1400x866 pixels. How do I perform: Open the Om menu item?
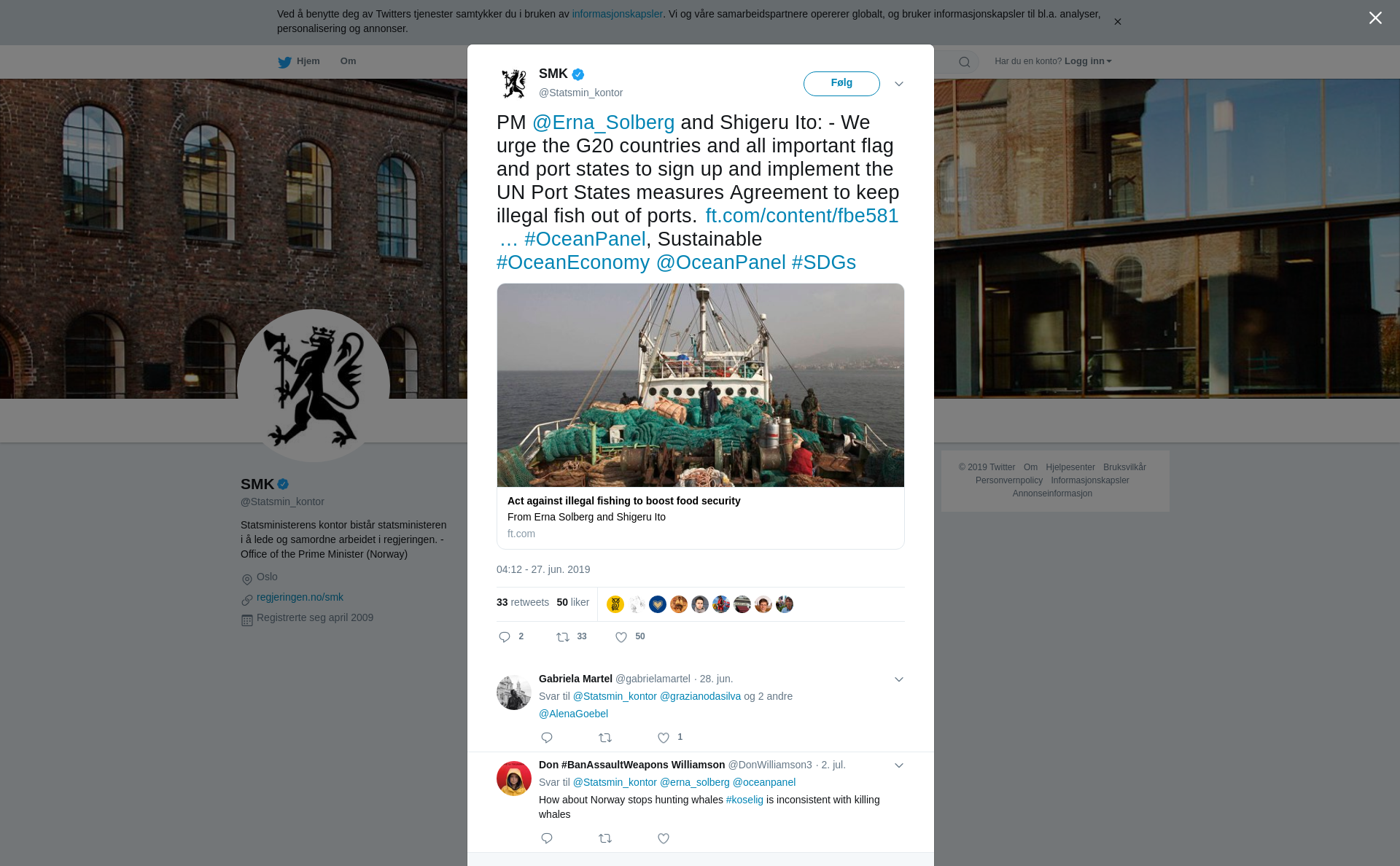348,61
